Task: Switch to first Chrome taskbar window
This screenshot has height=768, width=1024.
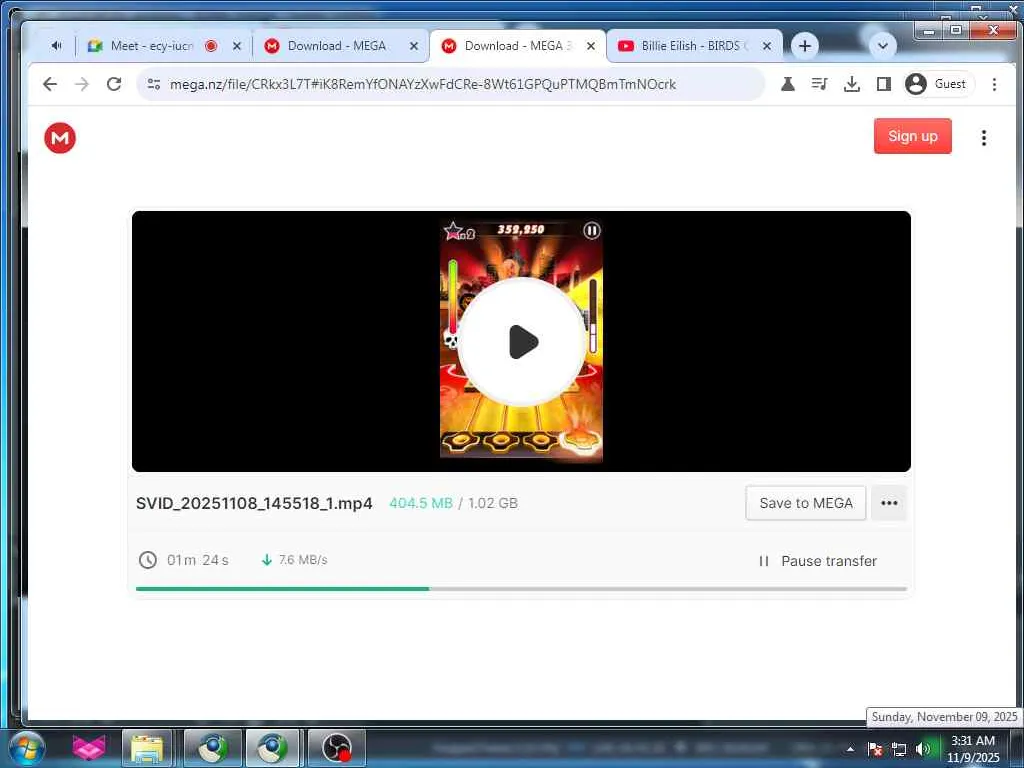Action: tap(212, 748)
